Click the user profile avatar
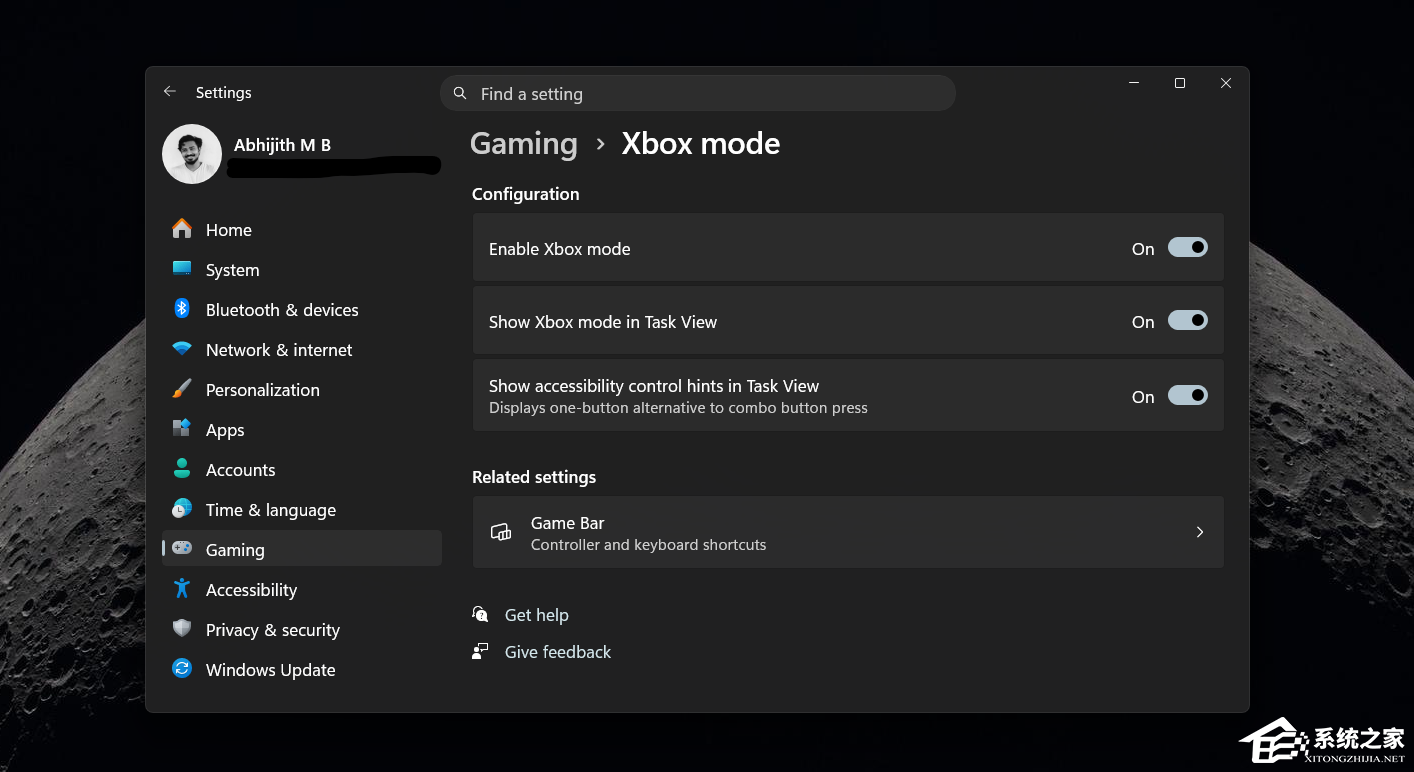The width and height of the screenshot is (1414, 772). pyautogui.click(x=192, y=154)
